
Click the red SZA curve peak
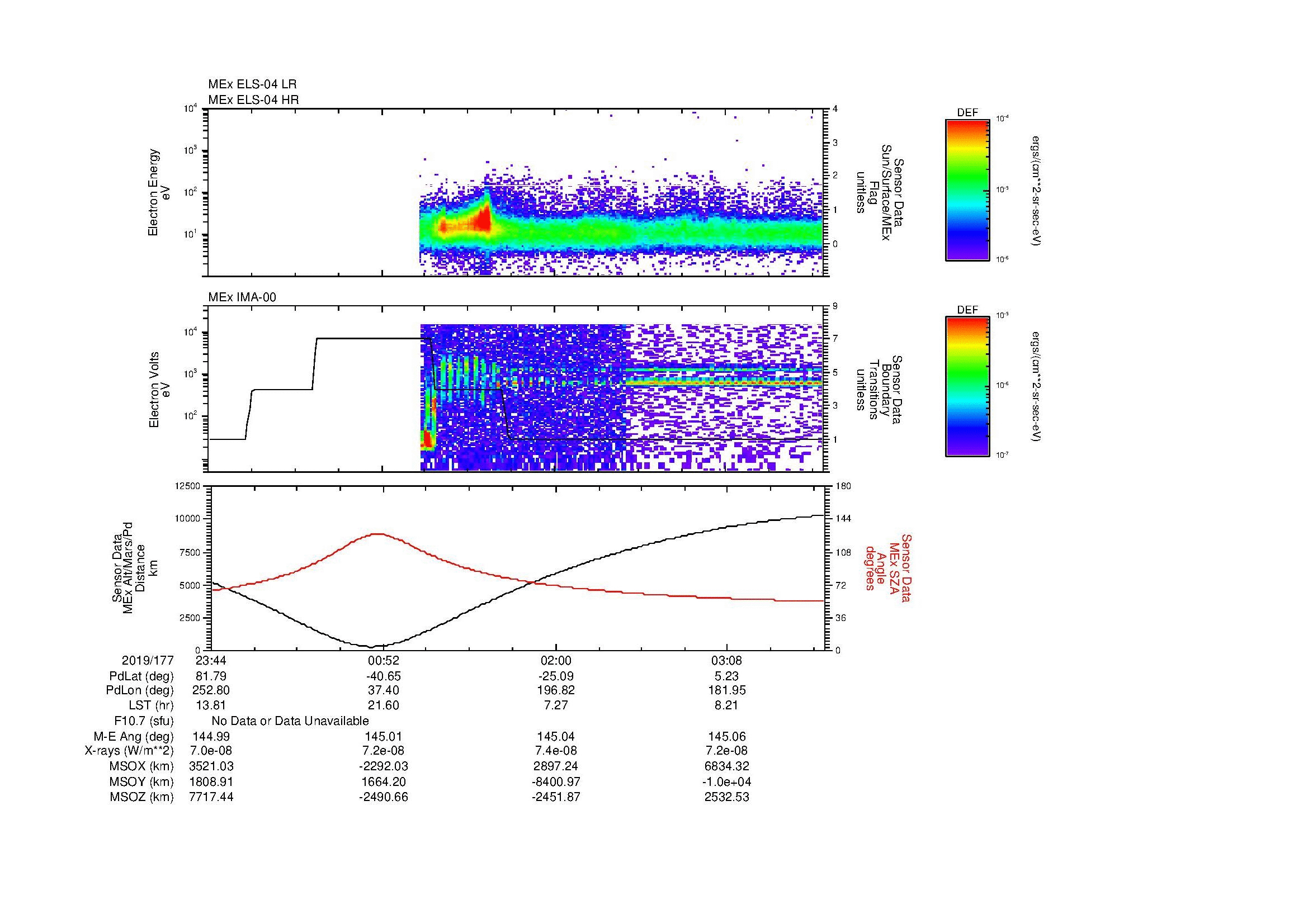point(377,534)
